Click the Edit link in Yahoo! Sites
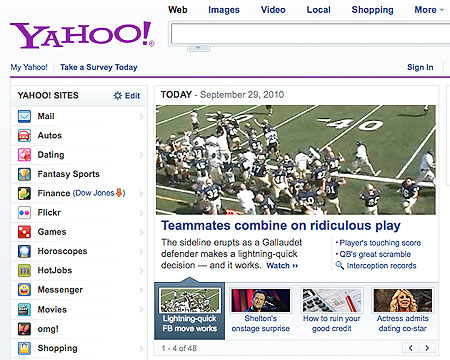 point(132,96)
